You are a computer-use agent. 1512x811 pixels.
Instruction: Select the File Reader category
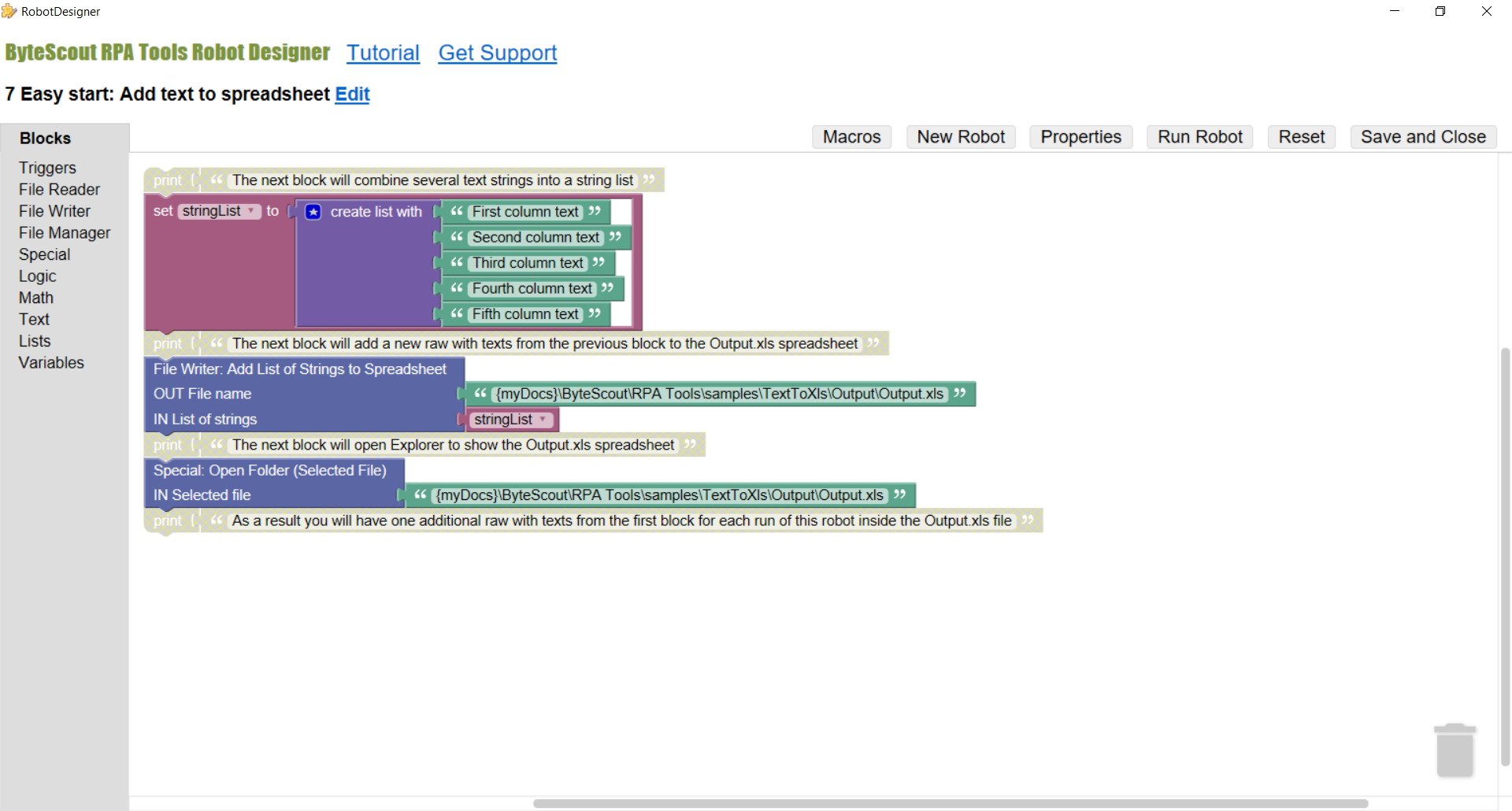59,189
